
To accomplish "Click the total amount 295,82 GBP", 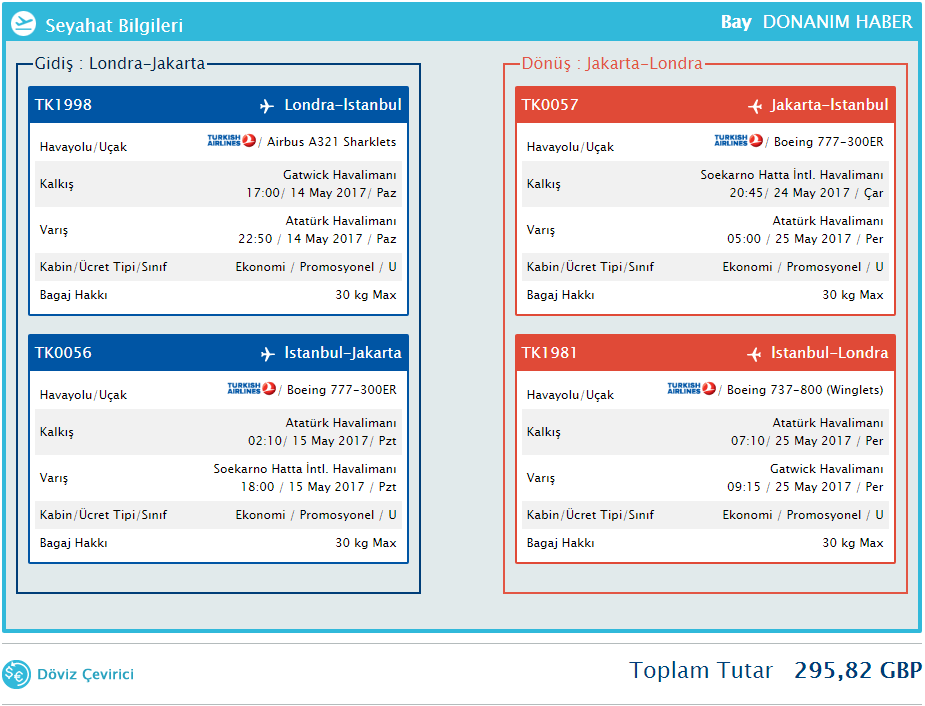I will pos(858,671).
